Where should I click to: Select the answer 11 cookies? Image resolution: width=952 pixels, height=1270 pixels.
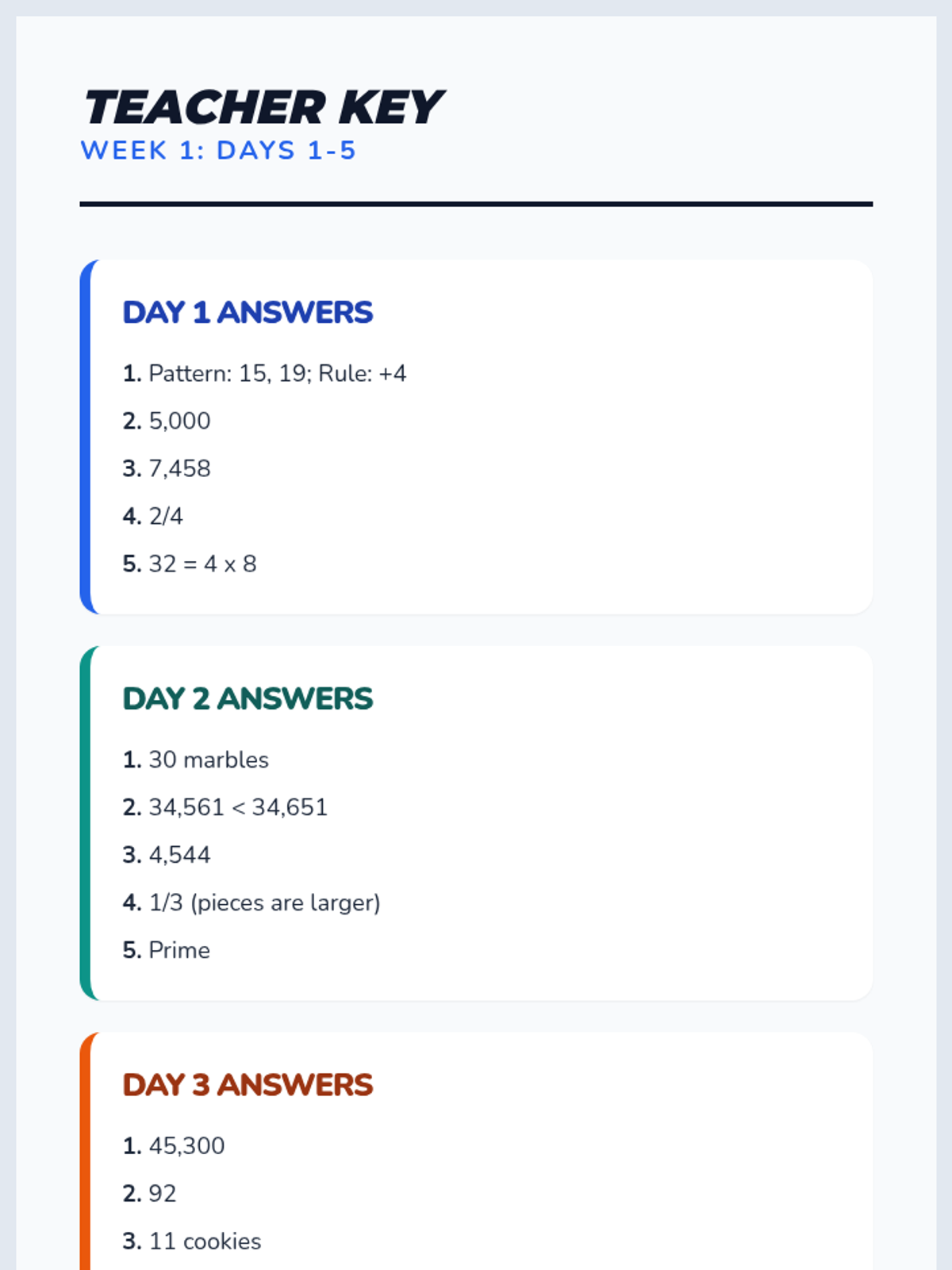pyautogui.click(x=205, y=1241)
